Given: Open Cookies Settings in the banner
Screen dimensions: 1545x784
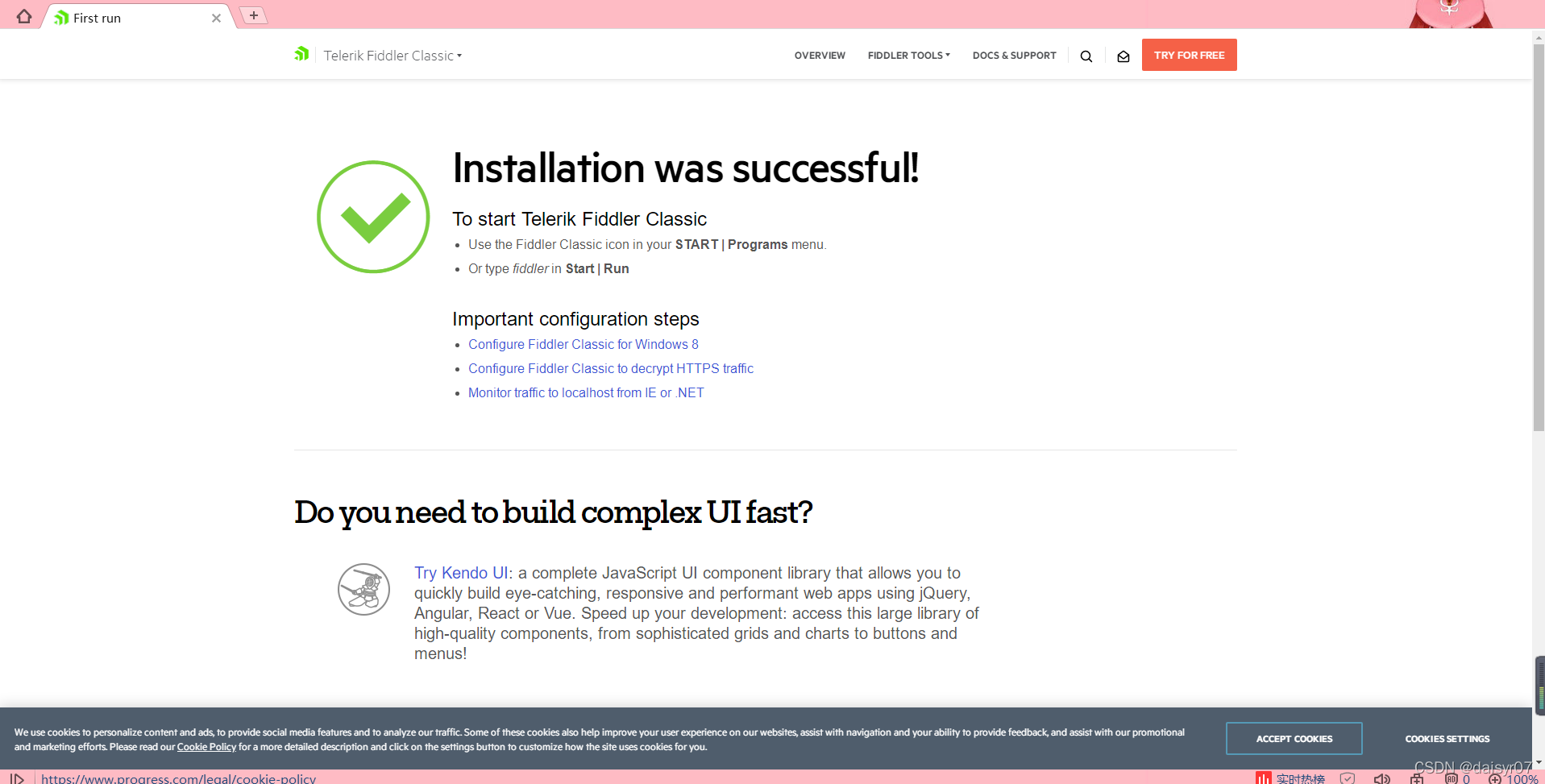Looking at the screenshot, I should coord(1447,739).
